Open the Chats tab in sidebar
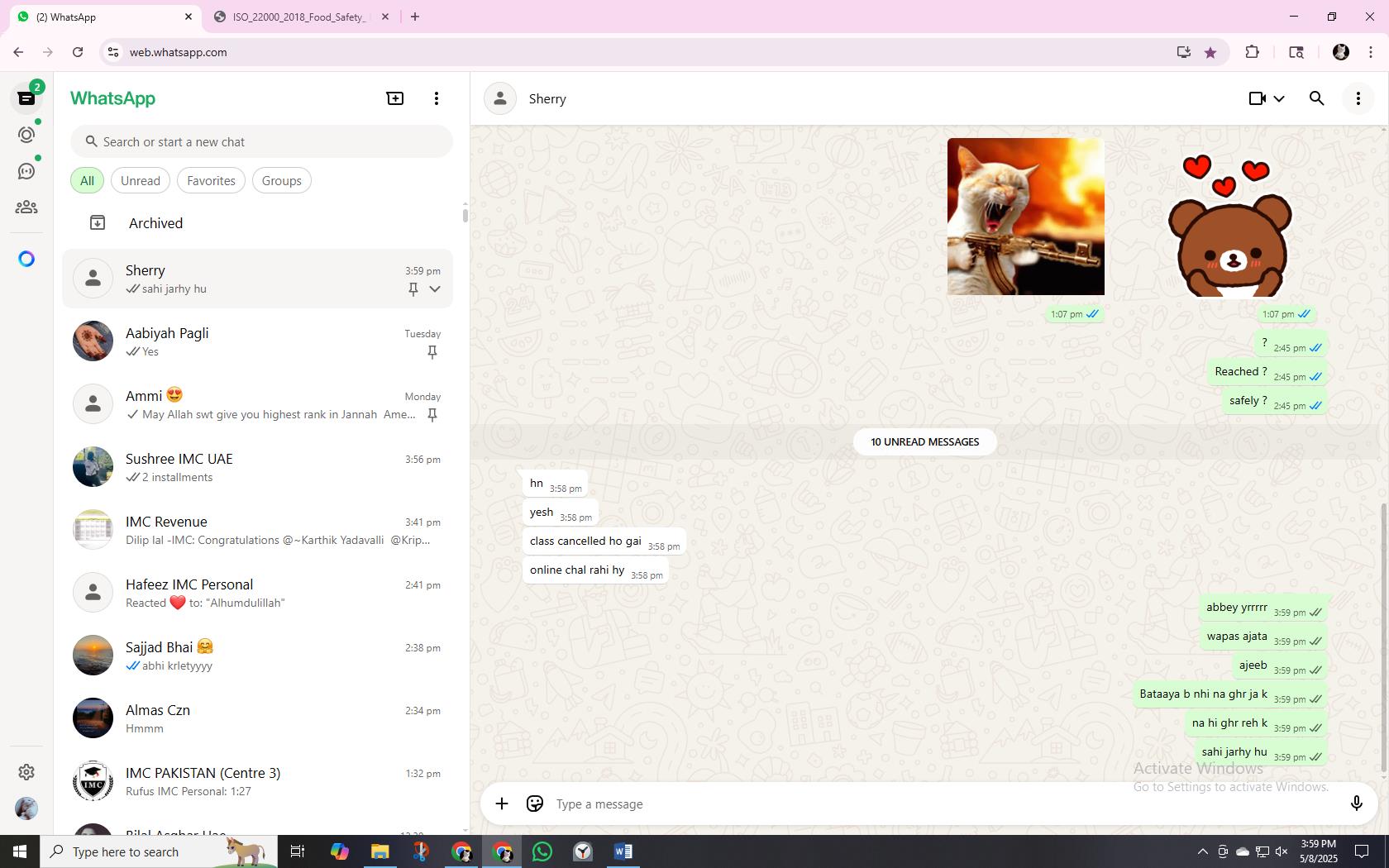 pos(26,98)
